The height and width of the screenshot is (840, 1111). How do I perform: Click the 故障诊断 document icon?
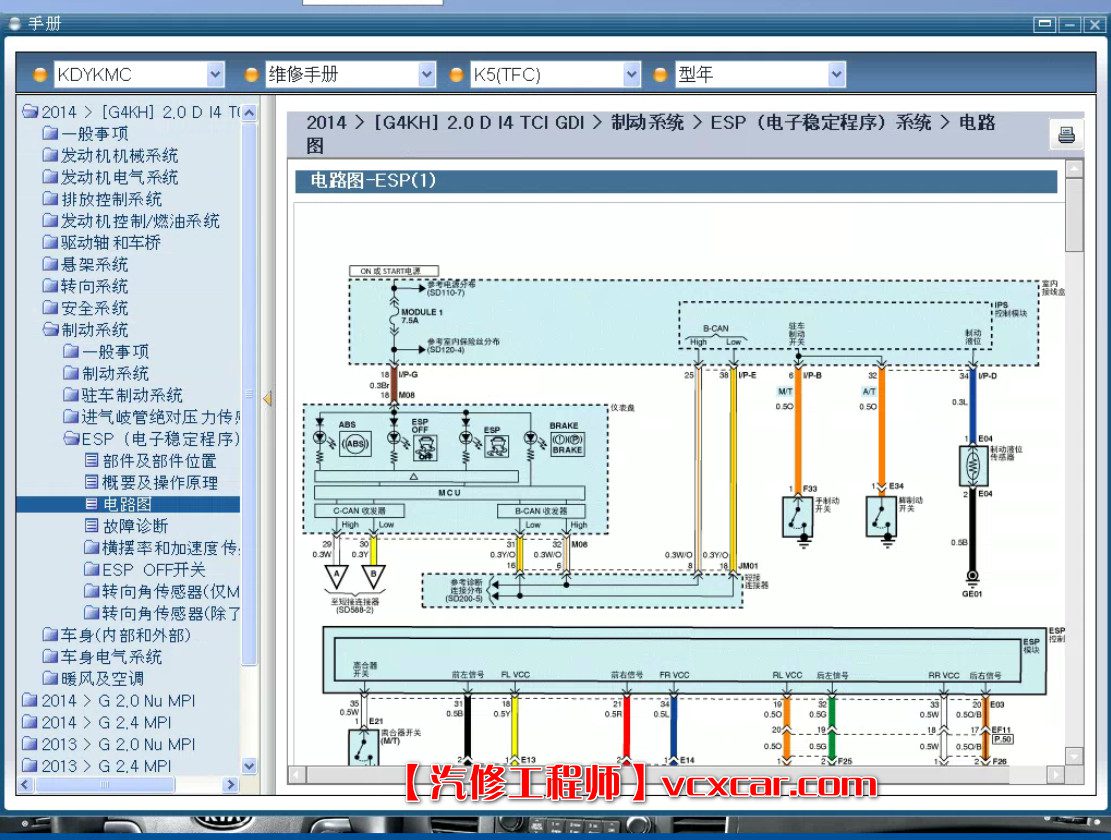click(x=92, y=526)
